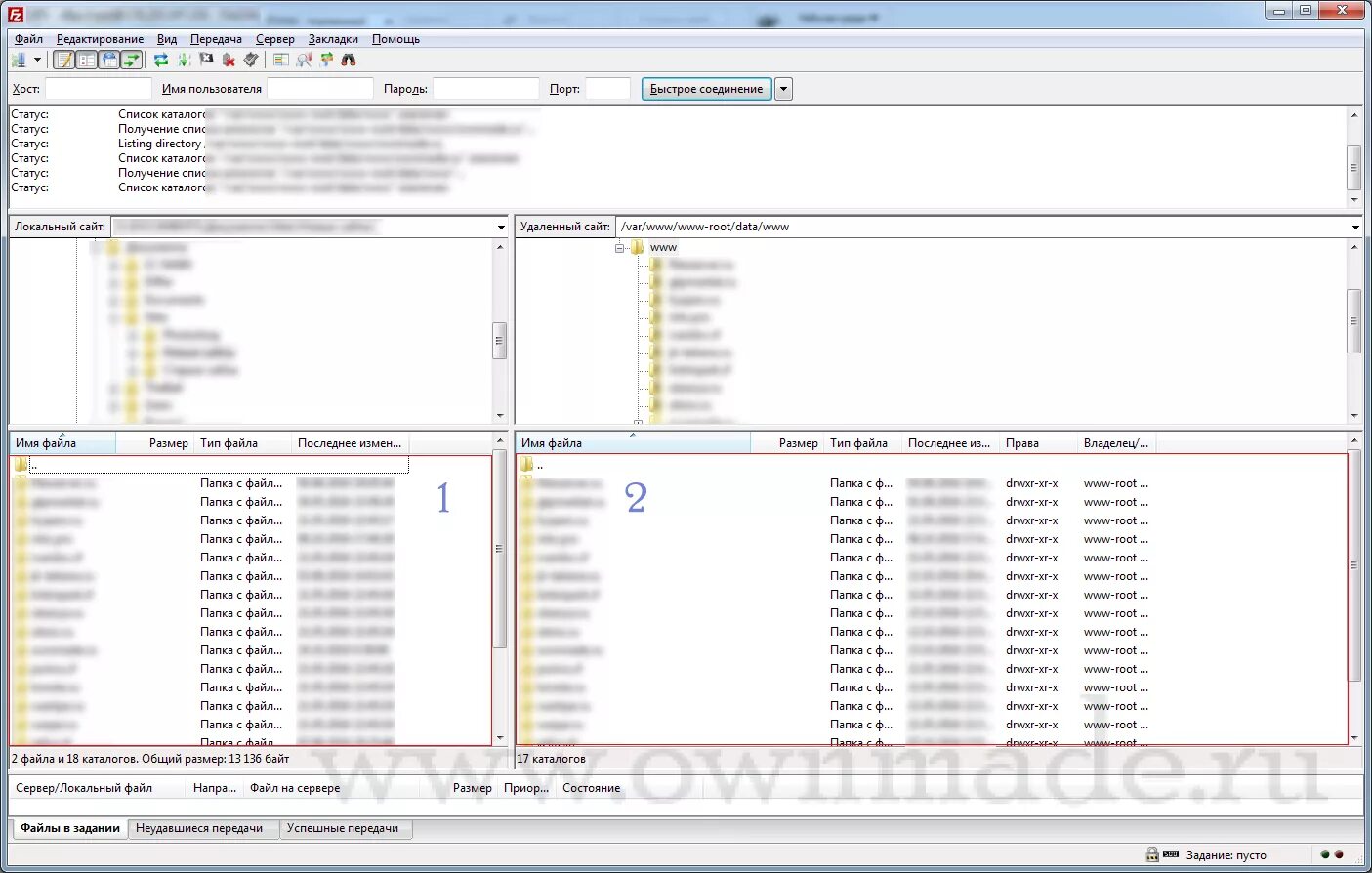Open parent folder in local list

209,465
